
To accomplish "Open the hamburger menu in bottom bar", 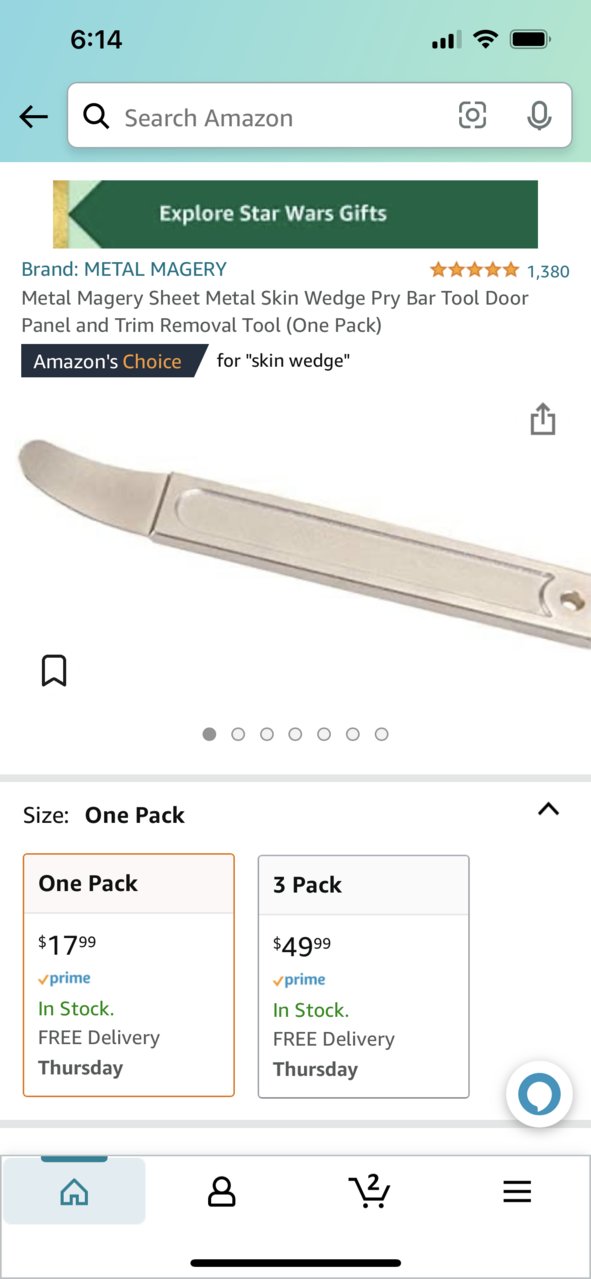I will 517,1191.
